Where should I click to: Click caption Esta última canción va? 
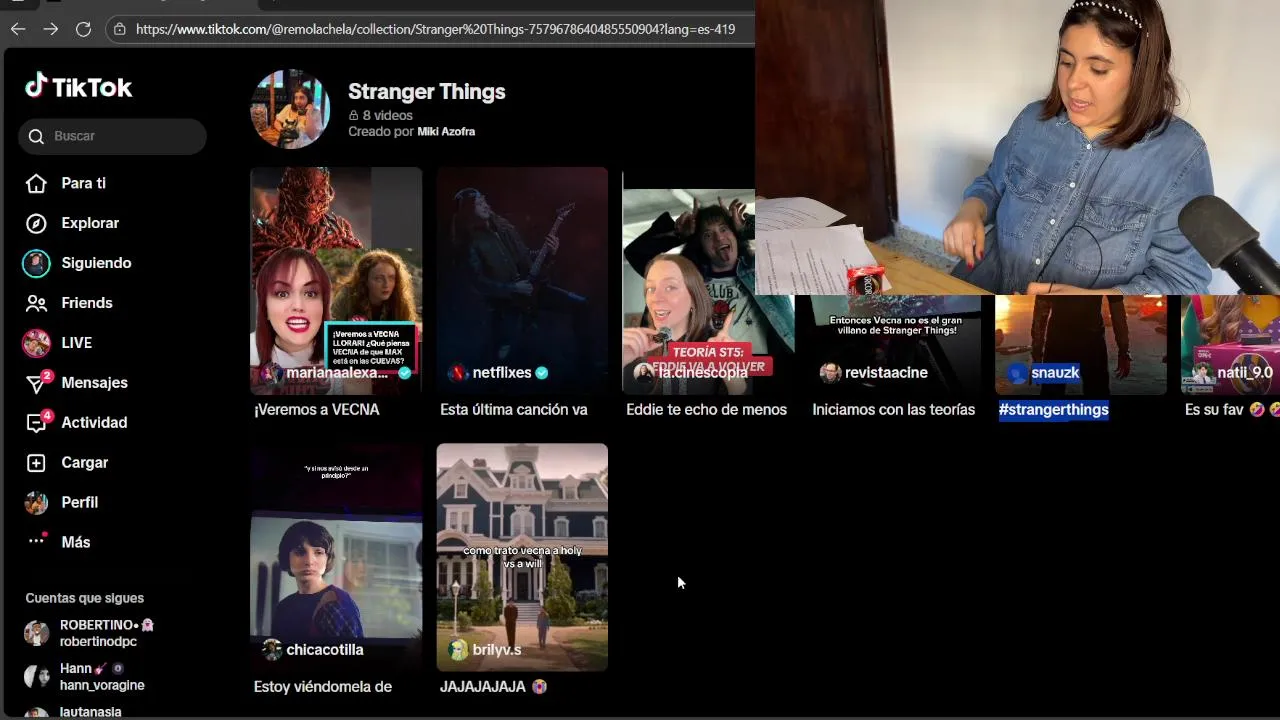click(x=514, y=409)
